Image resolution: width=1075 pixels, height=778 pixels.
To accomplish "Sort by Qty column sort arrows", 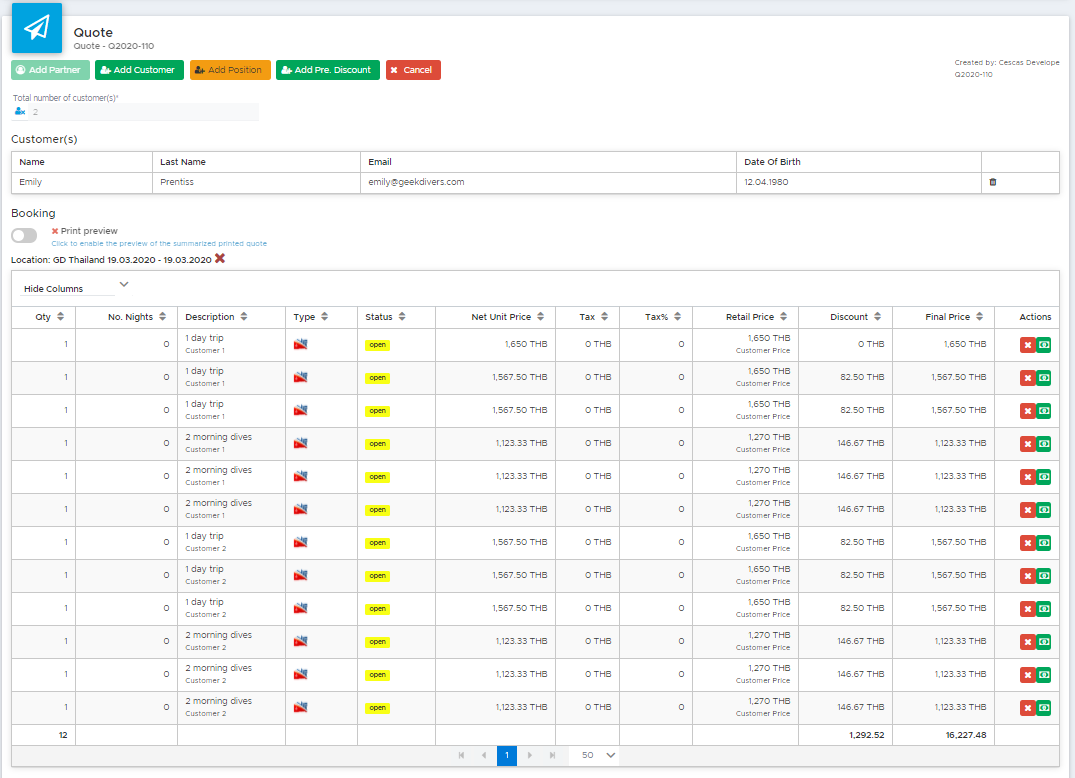I will 60,317.
